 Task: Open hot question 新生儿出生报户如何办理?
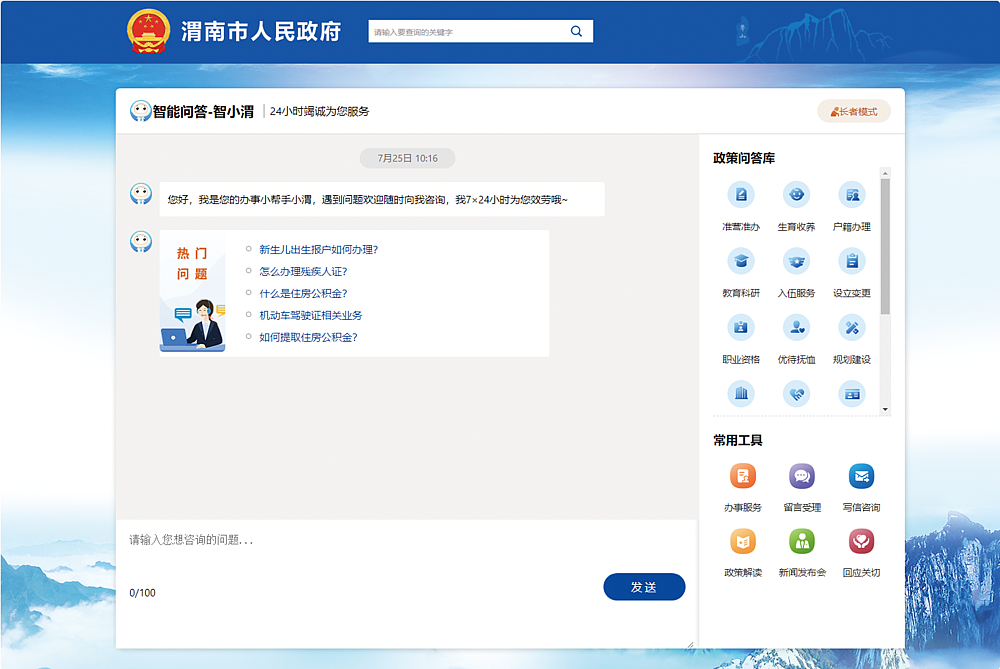(318, 250)
